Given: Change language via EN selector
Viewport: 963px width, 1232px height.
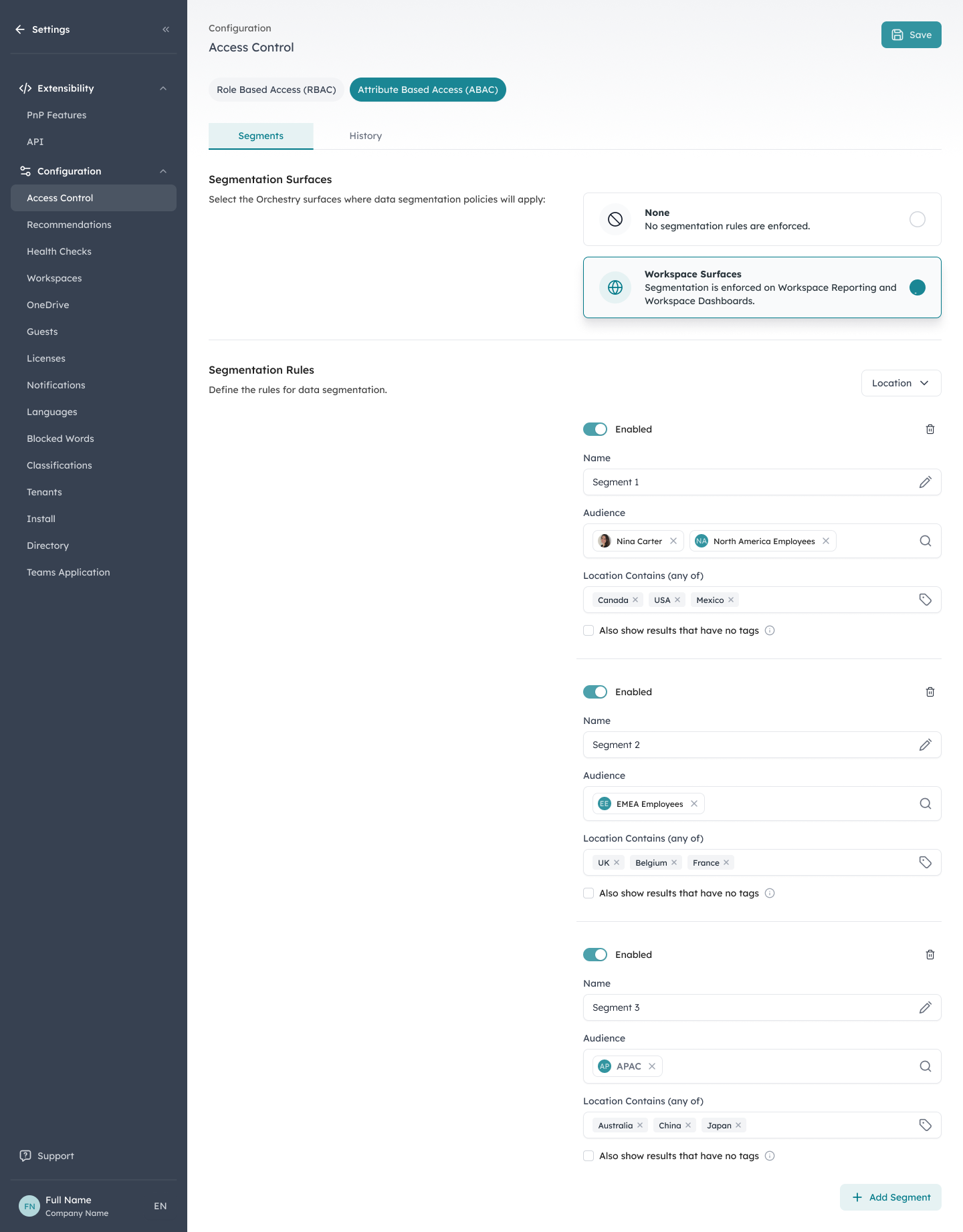Looking at the screenshot, I should (160, 1206).
